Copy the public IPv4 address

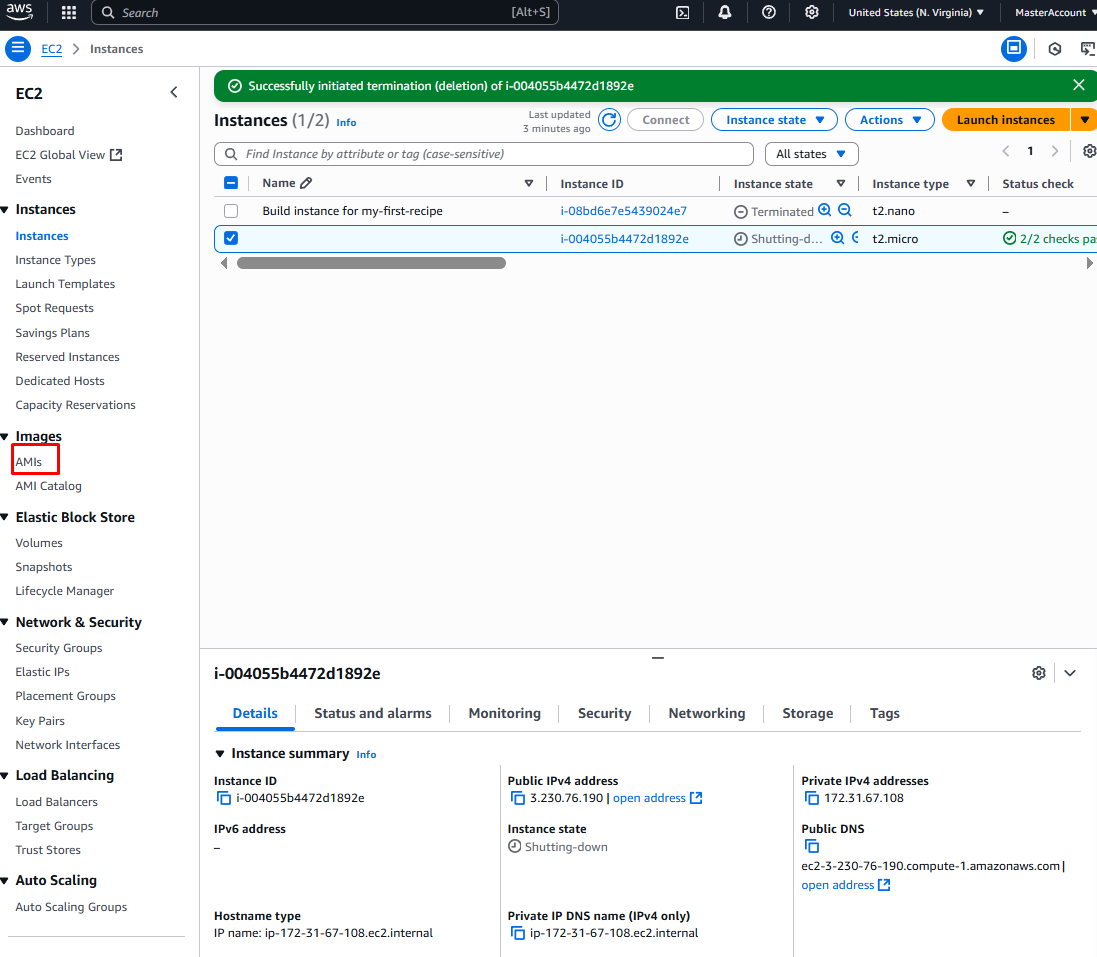tap(518, 798)
